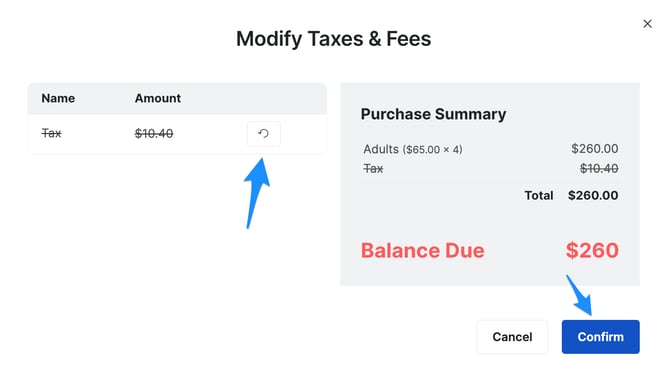Cancel the tax modification
The width and height of the screenshot is (670, 385).
[x=512, y=337]
